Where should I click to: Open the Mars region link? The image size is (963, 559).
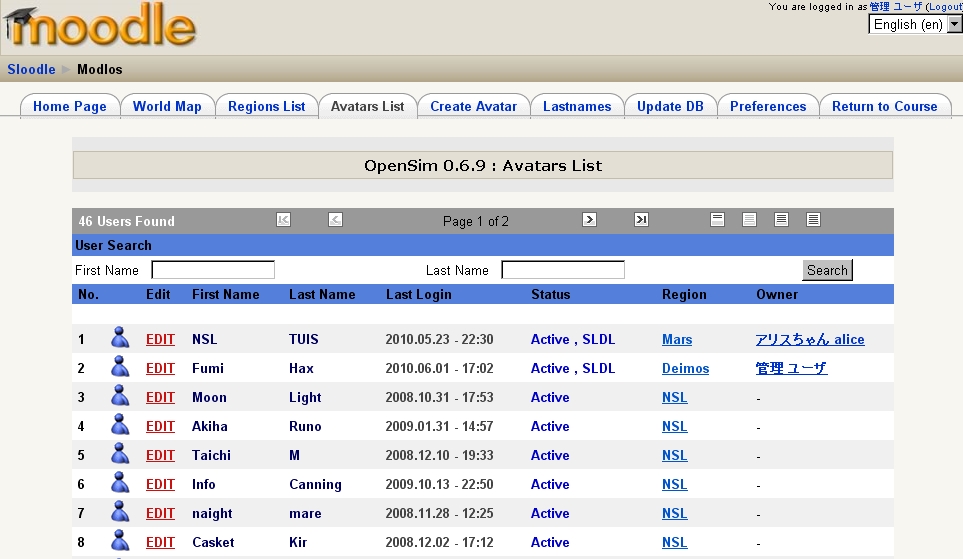[x=677, y=340]
